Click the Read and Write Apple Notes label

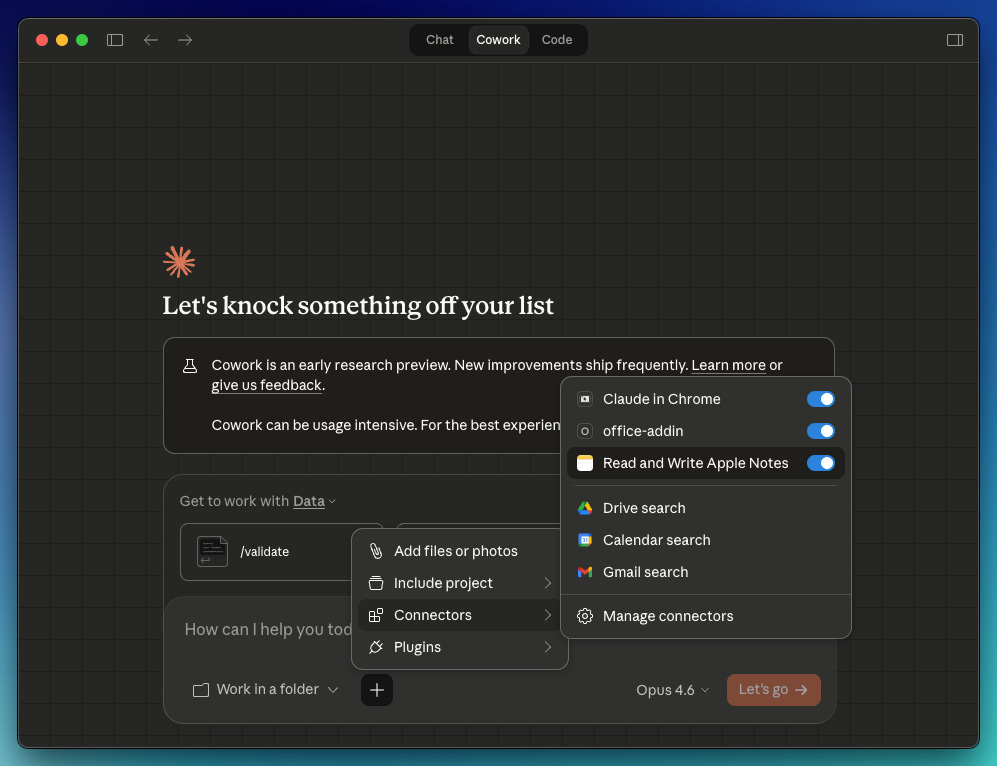pyautogui.click(x=695, y=463)
